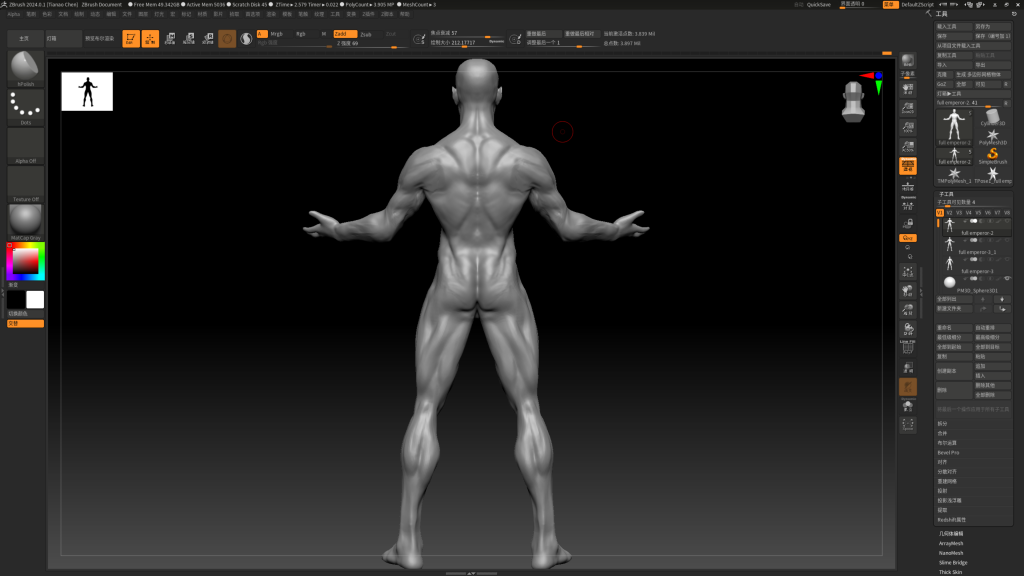Click the black main color swatch
1024x576 pixels.
[x=16, y=300]
